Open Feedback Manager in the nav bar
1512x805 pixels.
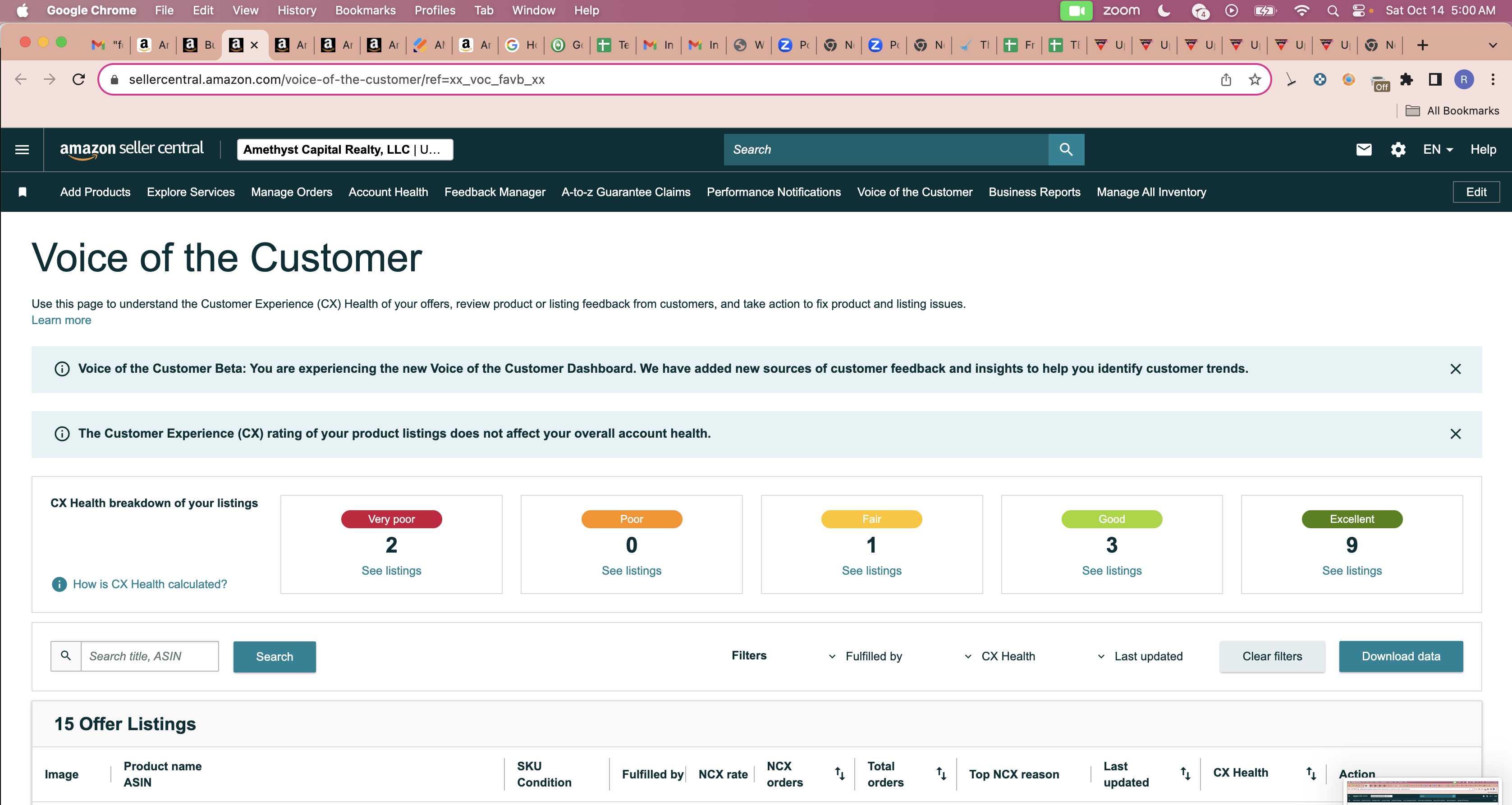click(495, 192)
